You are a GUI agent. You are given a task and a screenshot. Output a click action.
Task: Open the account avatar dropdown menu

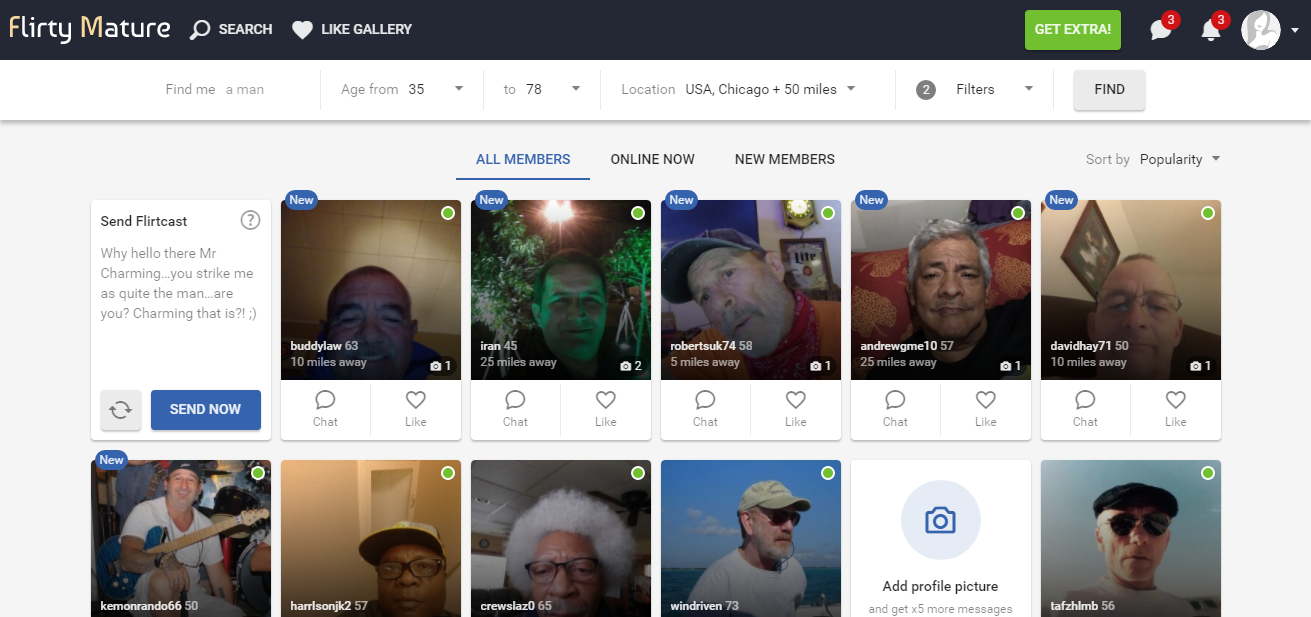[1270, 30]
